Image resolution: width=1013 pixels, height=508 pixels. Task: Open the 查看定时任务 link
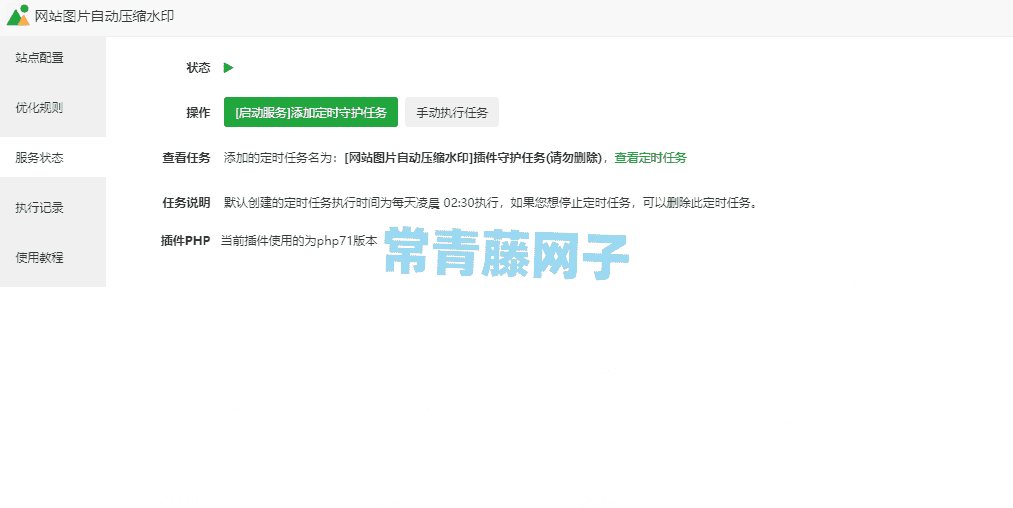click(650, 158)
